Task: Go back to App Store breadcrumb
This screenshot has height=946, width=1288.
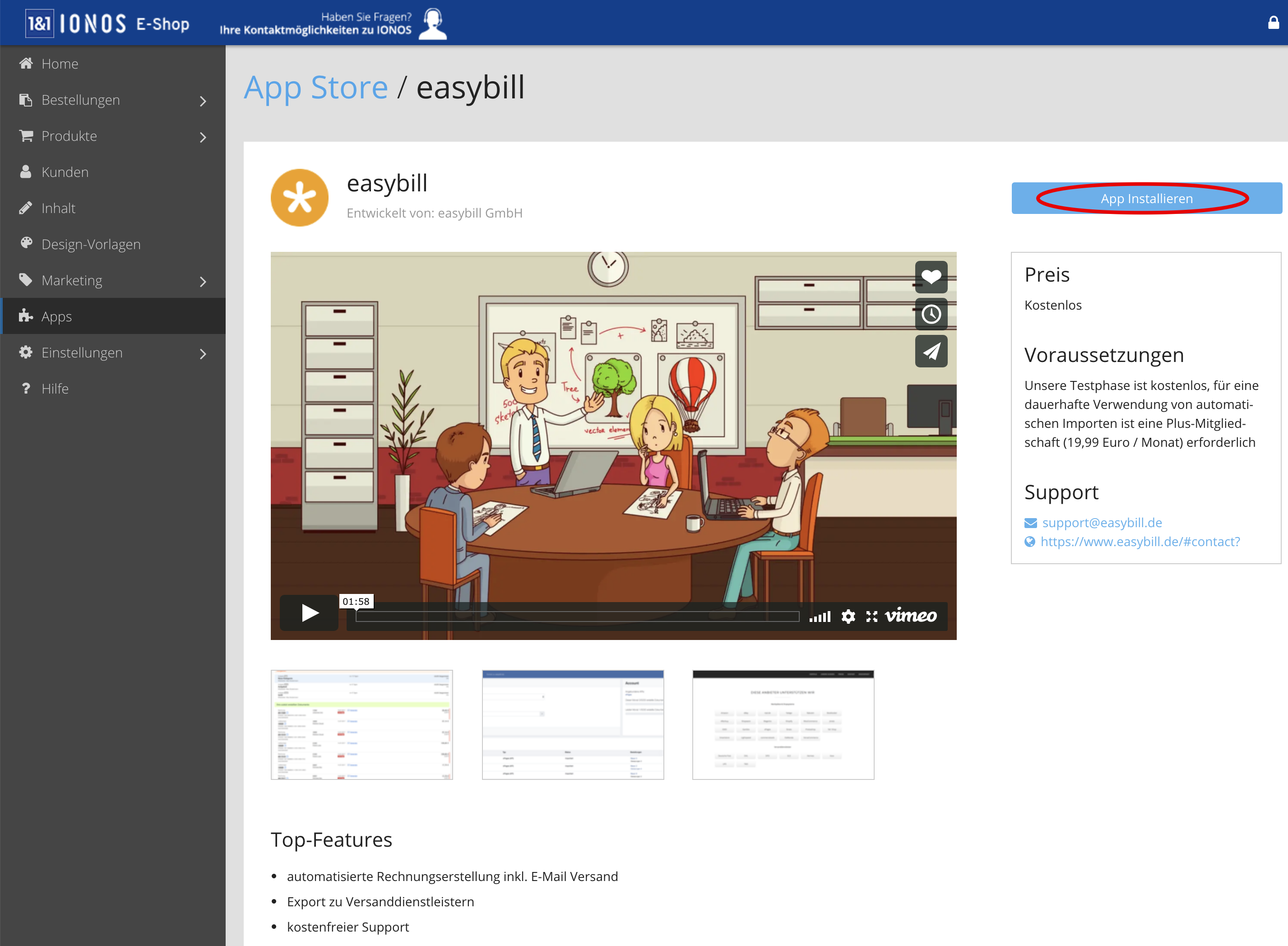Action: (x=316, y=88)
